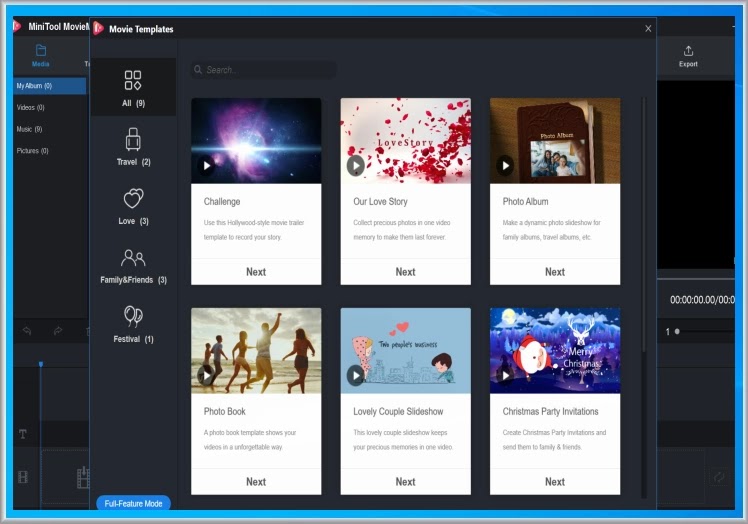Open the Travel (2) template category
This screenshot has height=524, width=748.
pyautogui.click(x=133, y=147)
